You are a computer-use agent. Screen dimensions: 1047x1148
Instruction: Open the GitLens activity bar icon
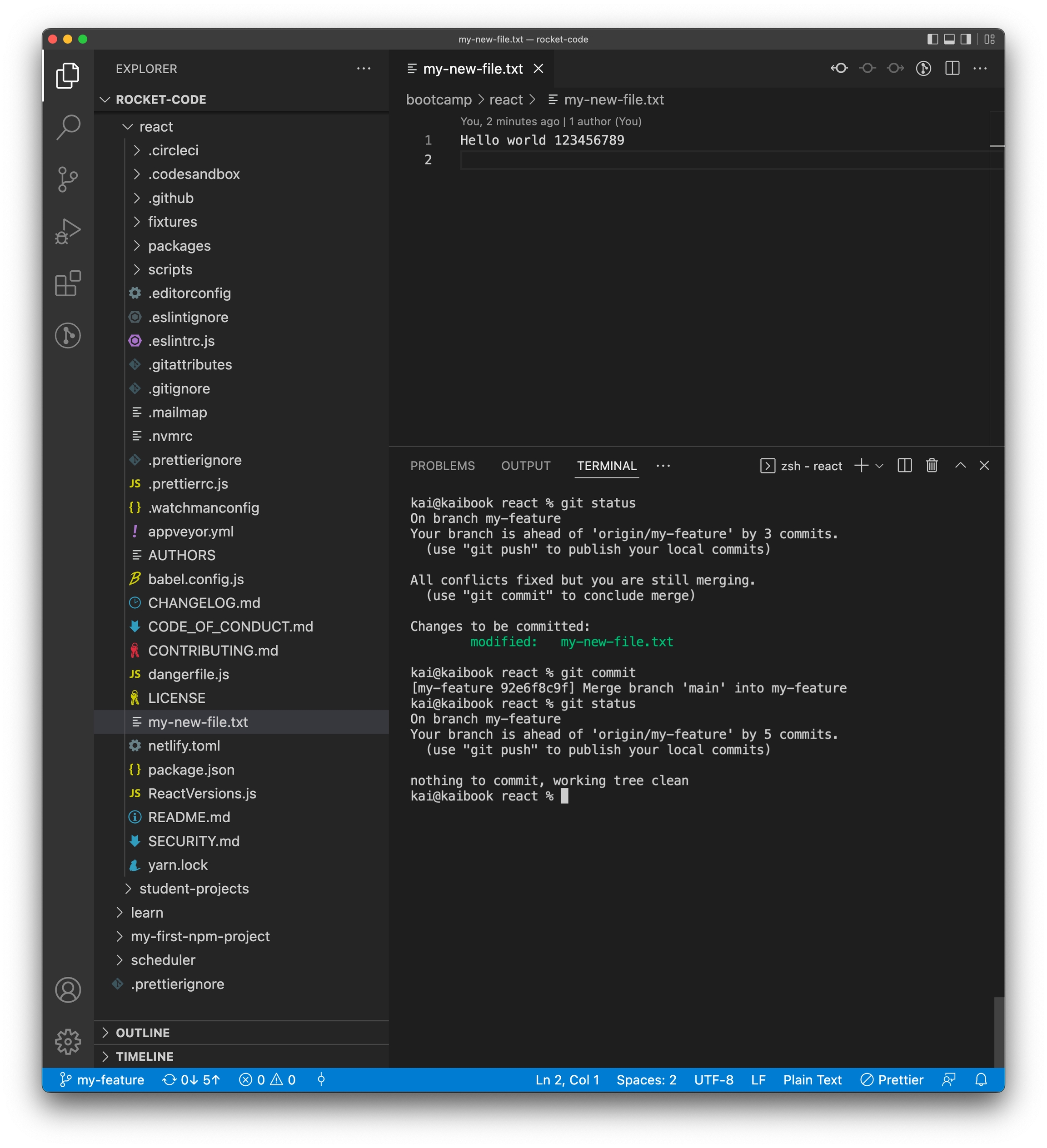[x=68, y=335]
